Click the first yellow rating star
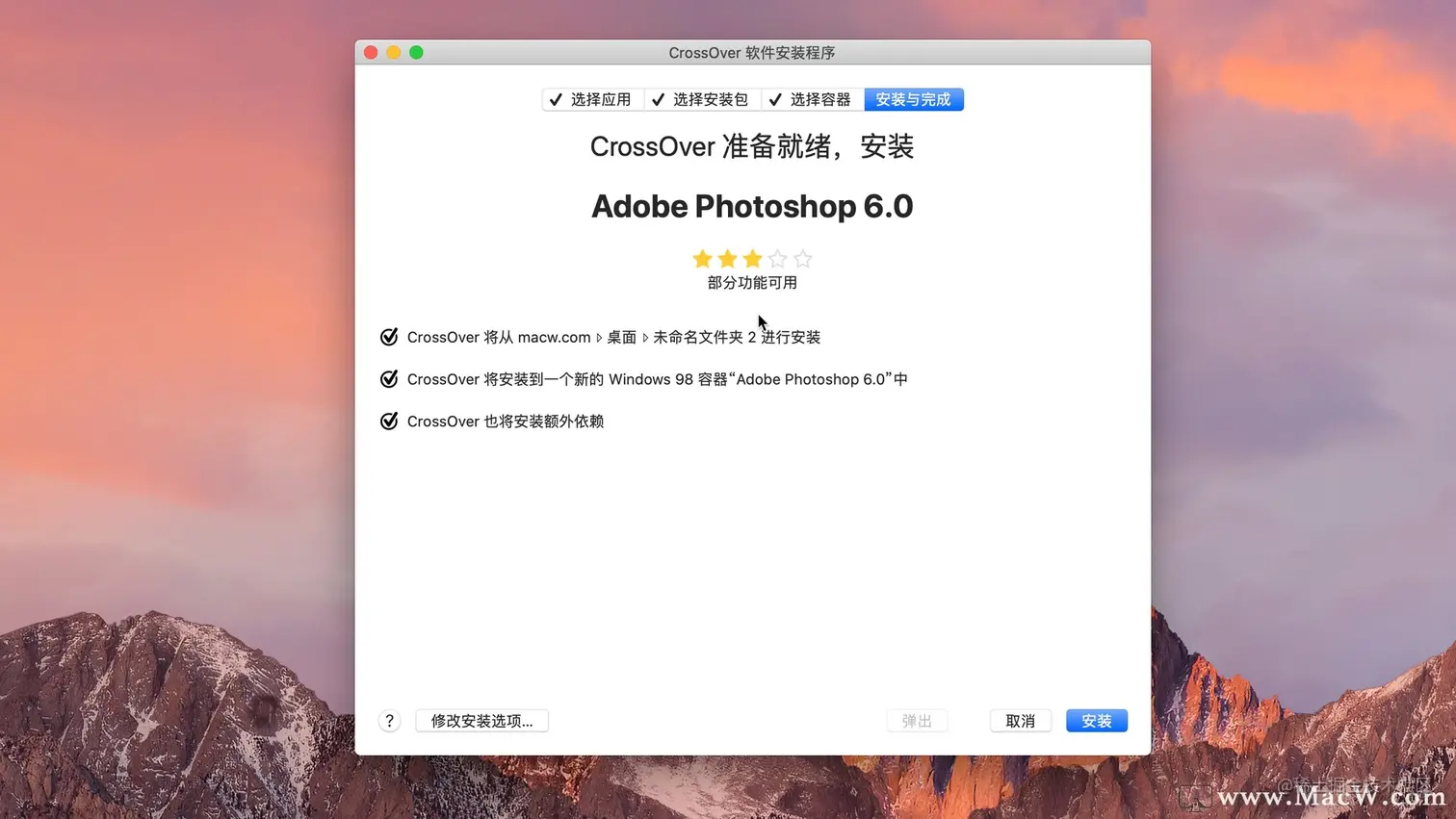Screen dimensions: 1456x819 click(702, 259)
